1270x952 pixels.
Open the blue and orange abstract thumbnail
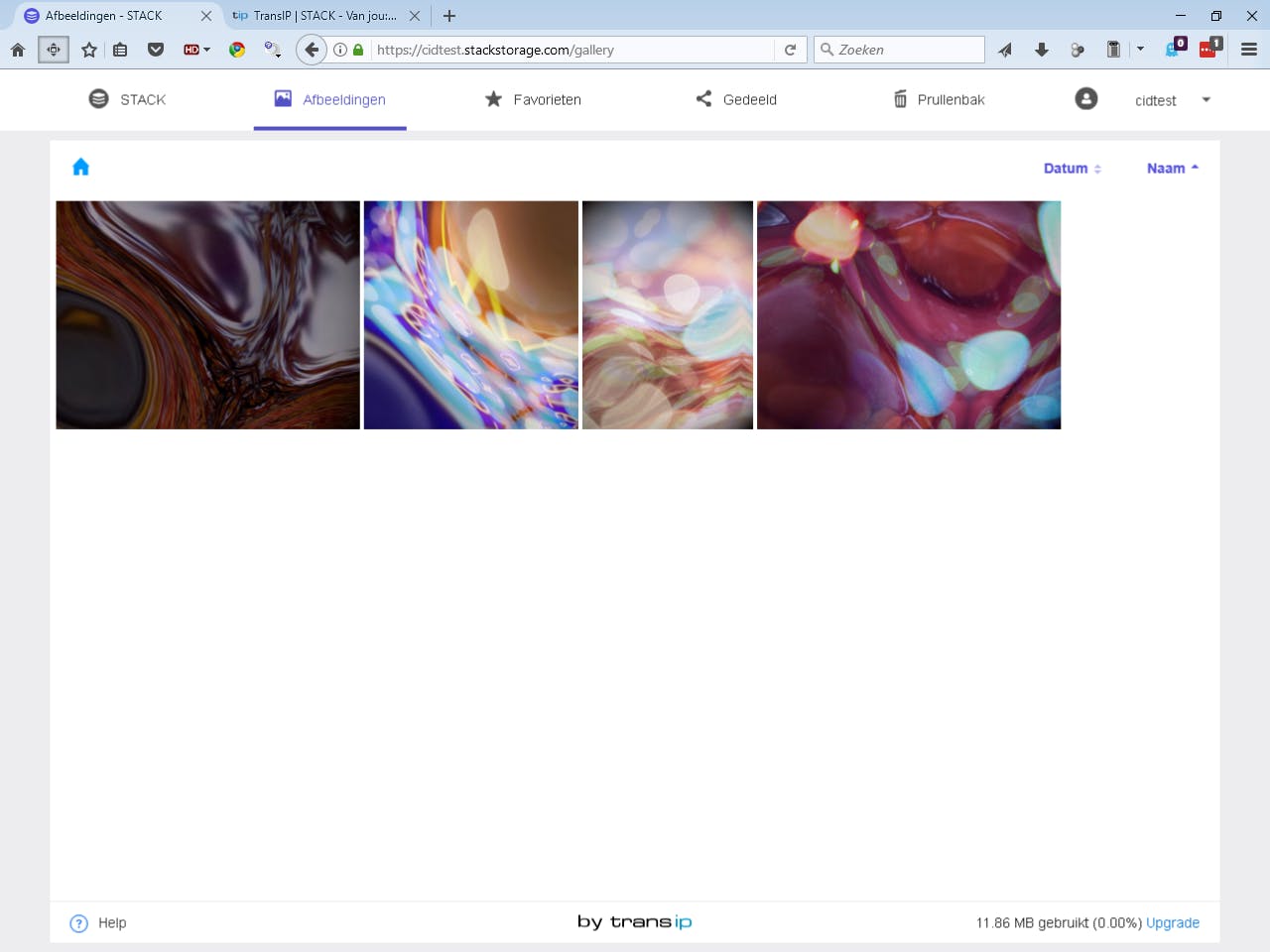click(x=471, y=315)
